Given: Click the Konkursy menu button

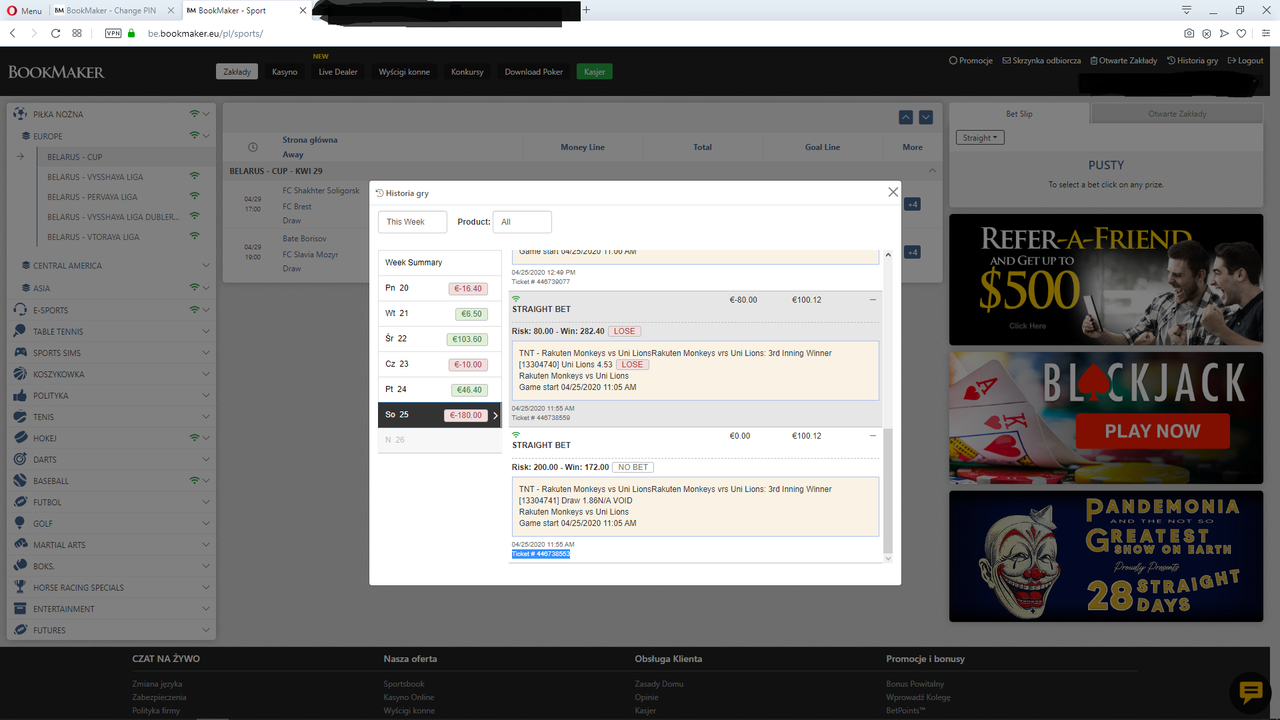Looking at the screenshot, I should click(467, 72).
